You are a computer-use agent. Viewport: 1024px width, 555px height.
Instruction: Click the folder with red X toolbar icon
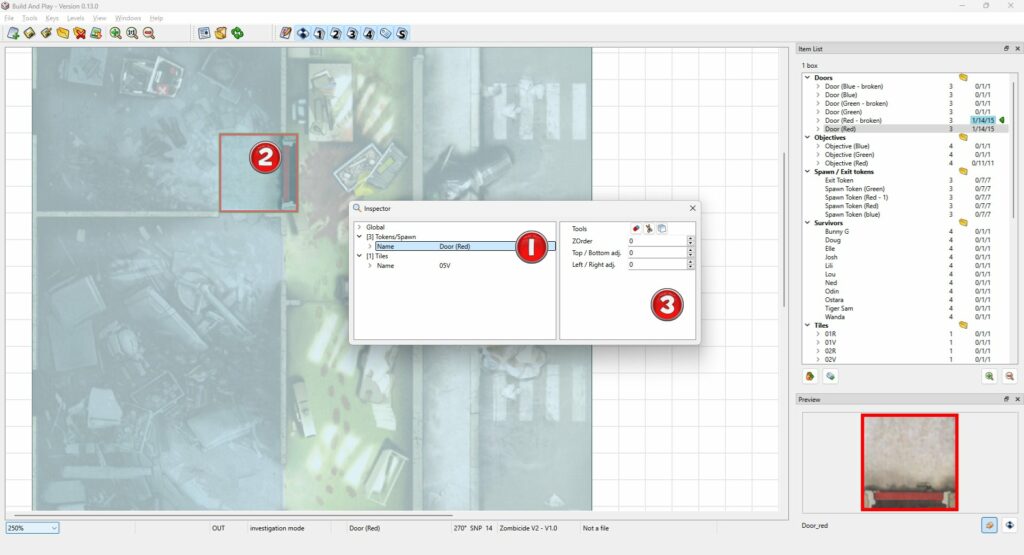click(80, 33)
